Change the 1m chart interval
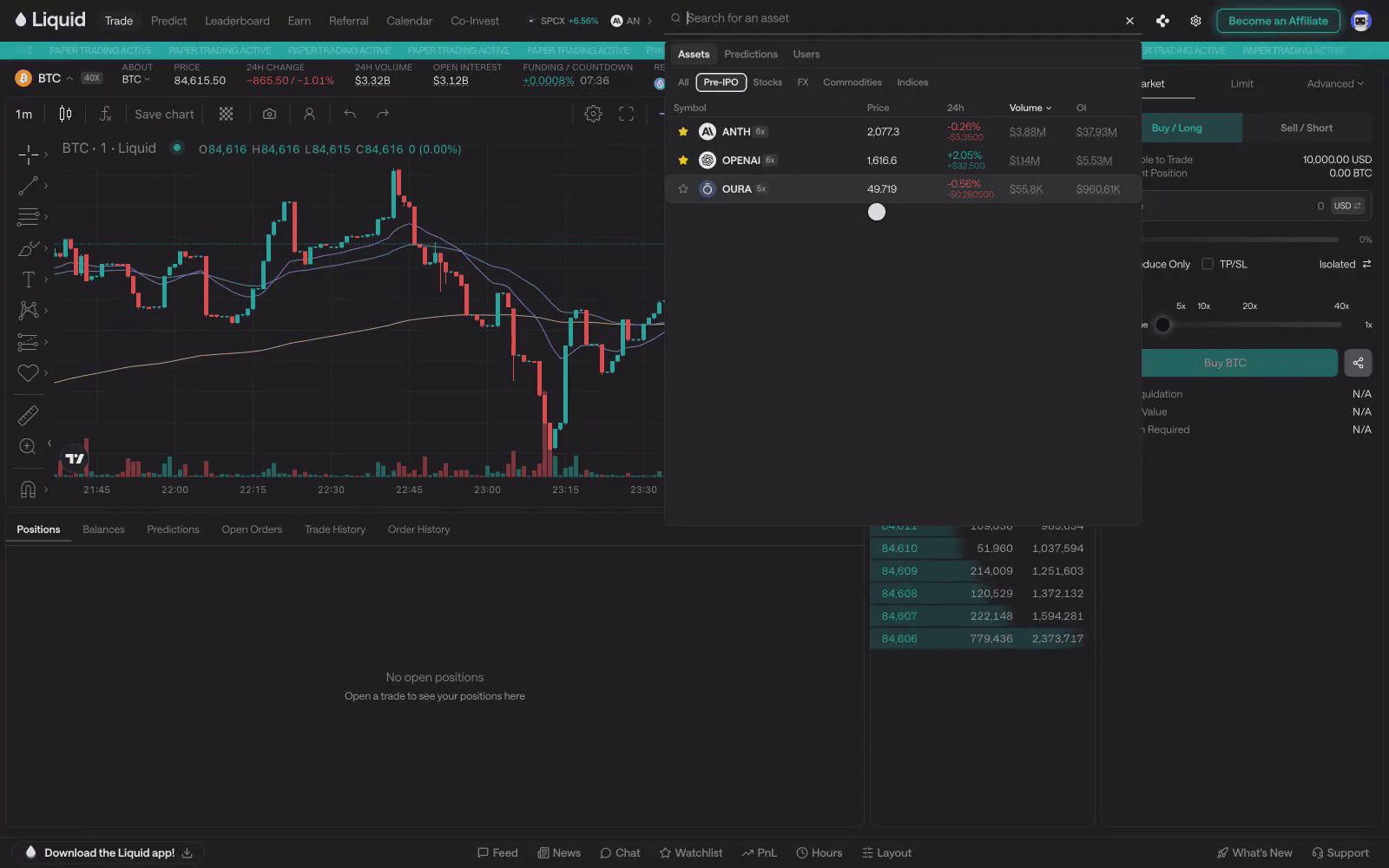 (x=23, y=114)
